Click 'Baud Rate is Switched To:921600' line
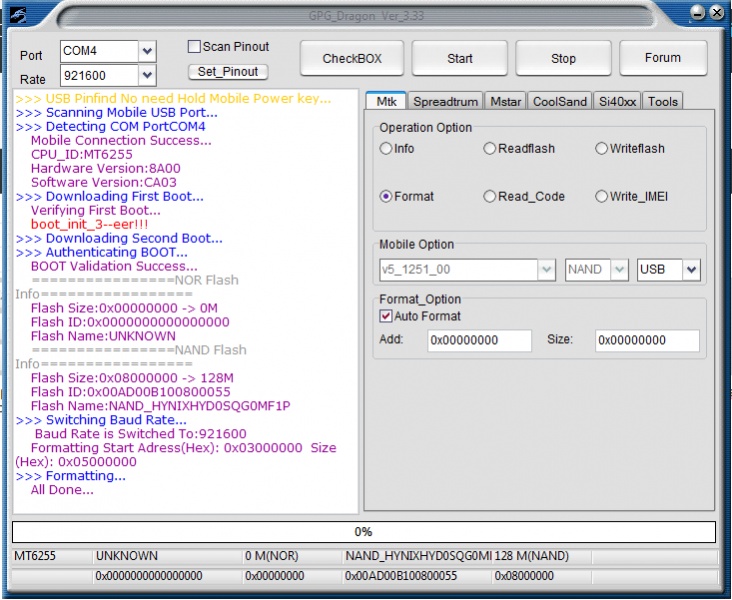 pos(141,434)
